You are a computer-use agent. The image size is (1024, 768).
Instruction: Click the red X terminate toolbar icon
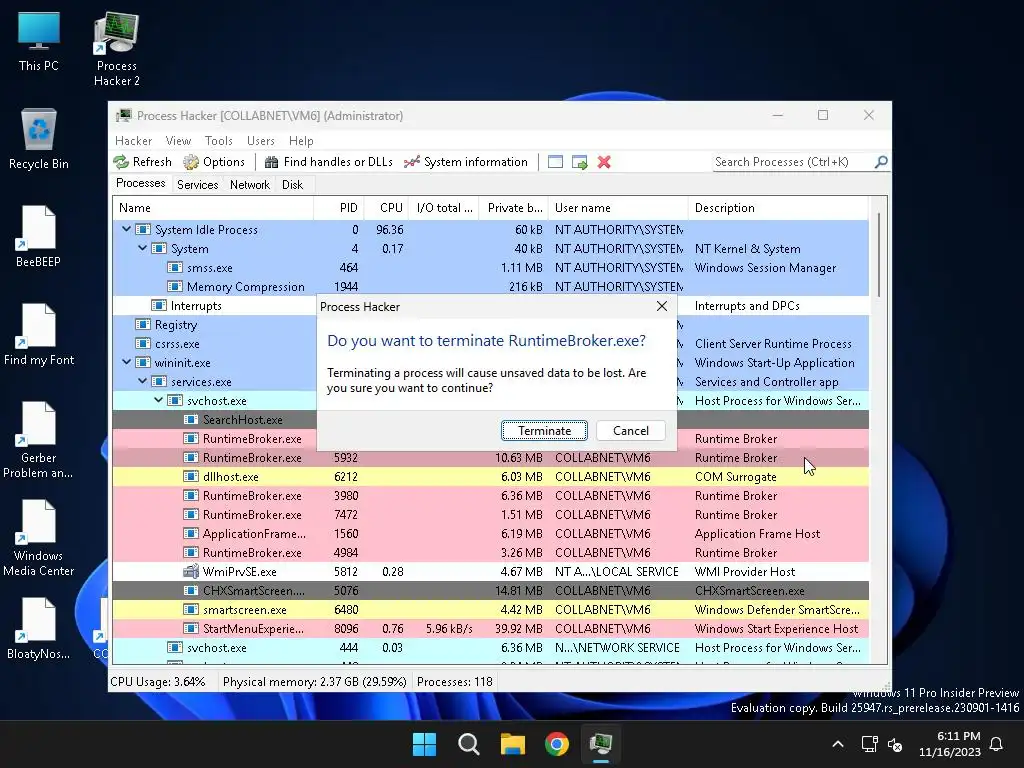click(x=604, y=162)
